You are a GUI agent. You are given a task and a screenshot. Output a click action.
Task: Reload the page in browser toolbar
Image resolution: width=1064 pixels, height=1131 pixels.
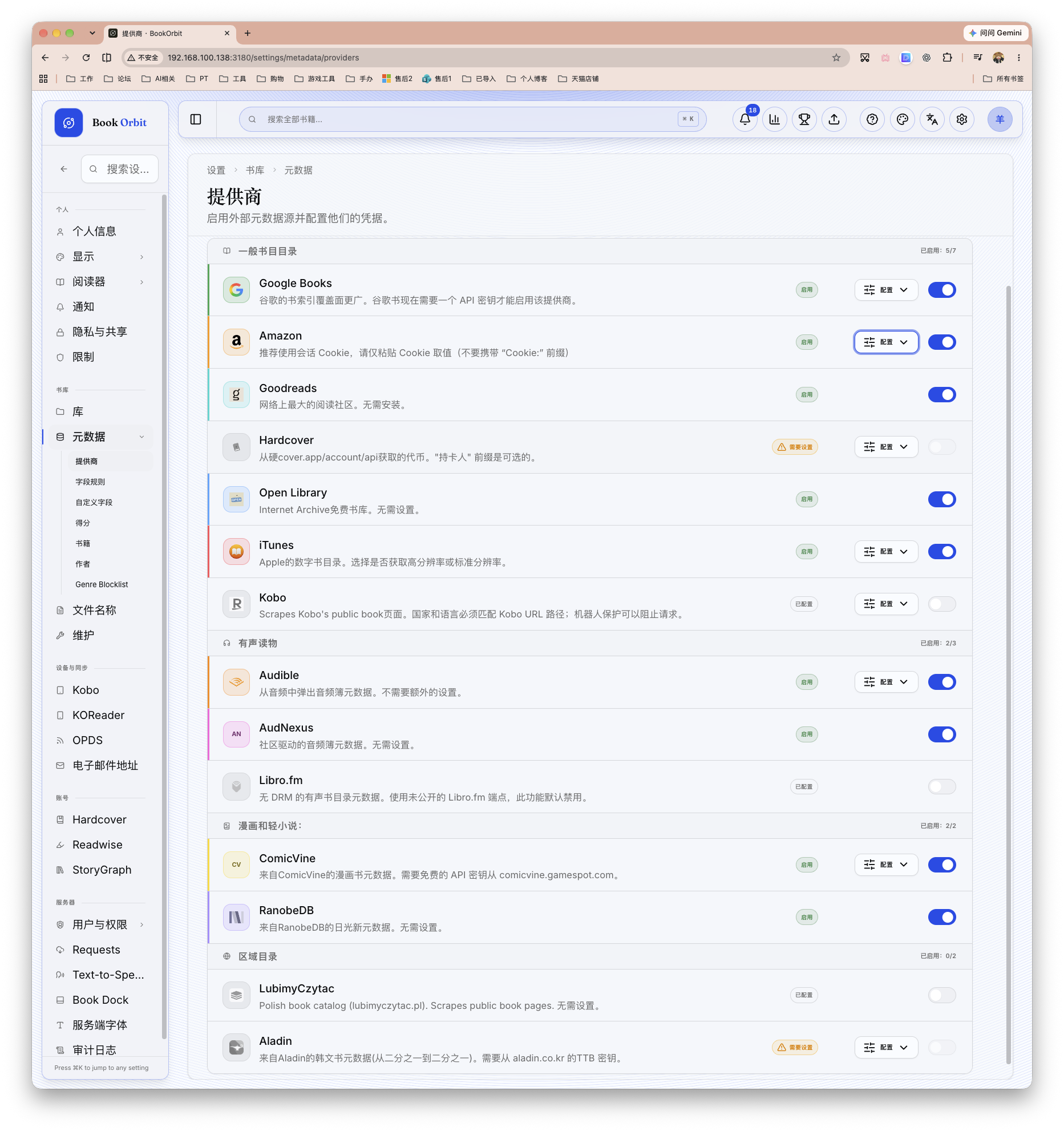86,58
